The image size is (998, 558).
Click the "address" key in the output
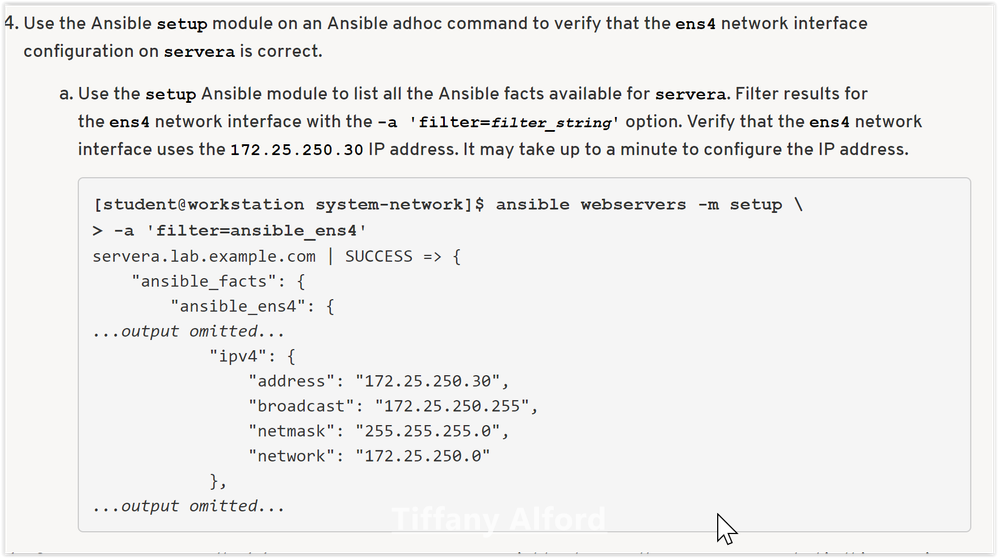click(x=292, y=381)
